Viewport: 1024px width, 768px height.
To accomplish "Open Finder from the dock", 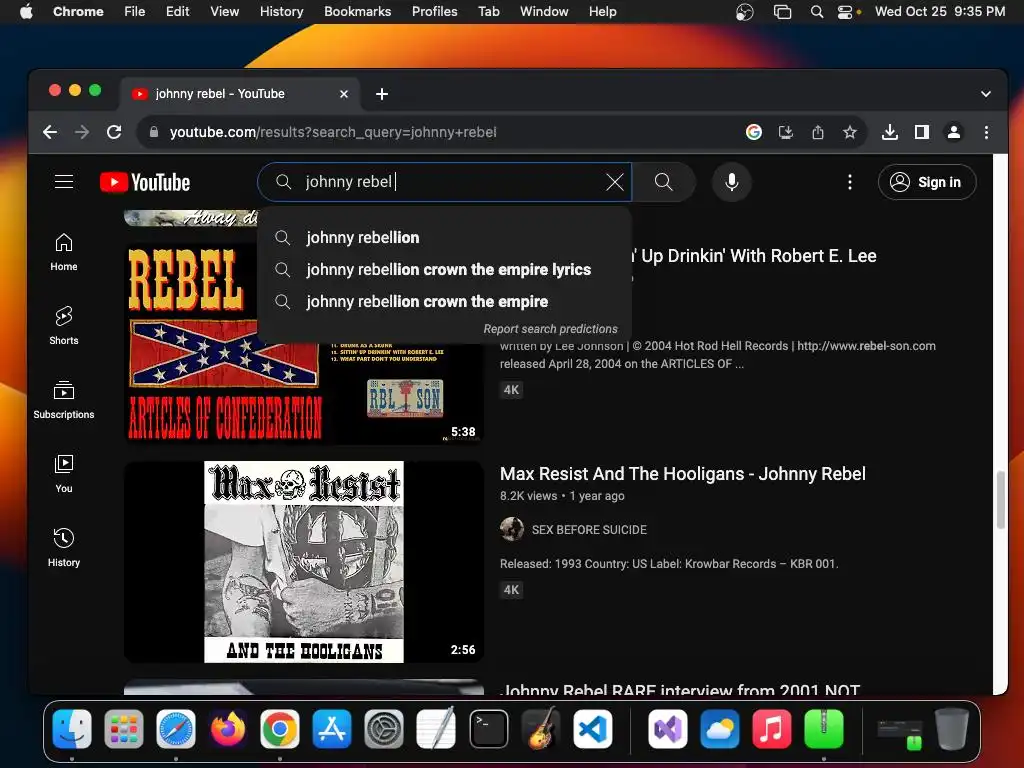I will point(72,729).
